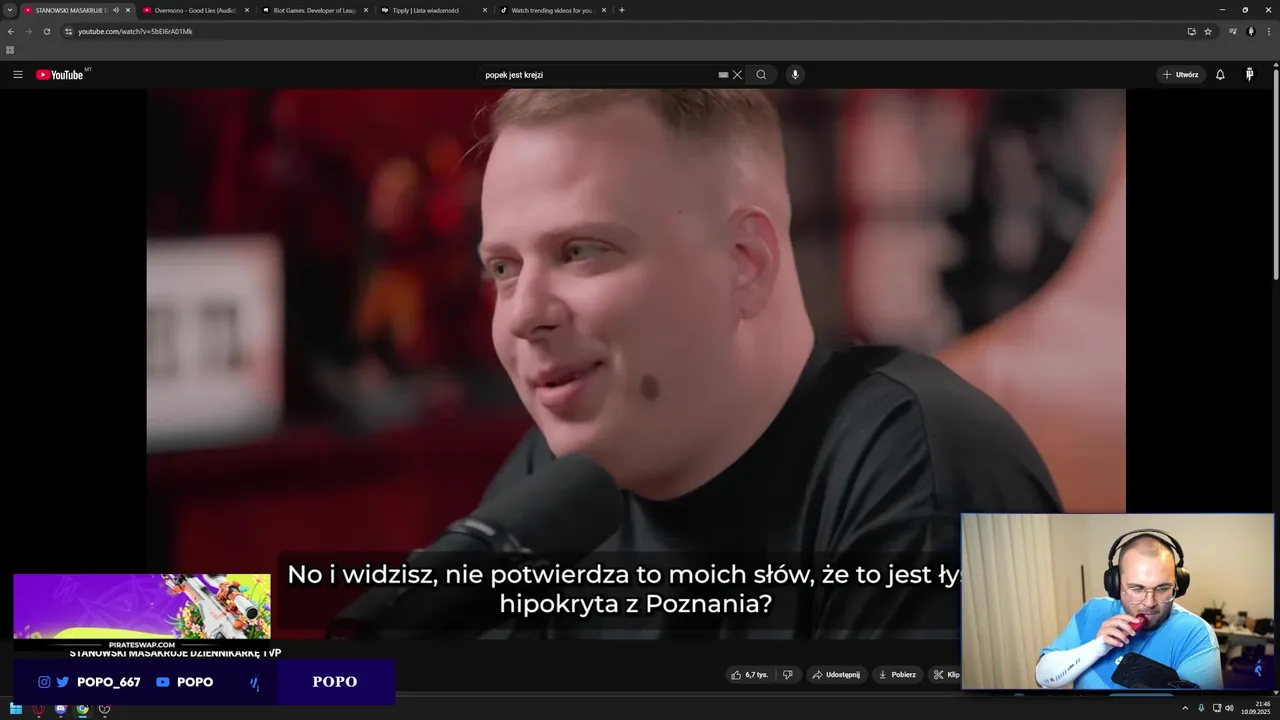Mute the audio on the STANOWSKI tab

(x=116, y=10)
